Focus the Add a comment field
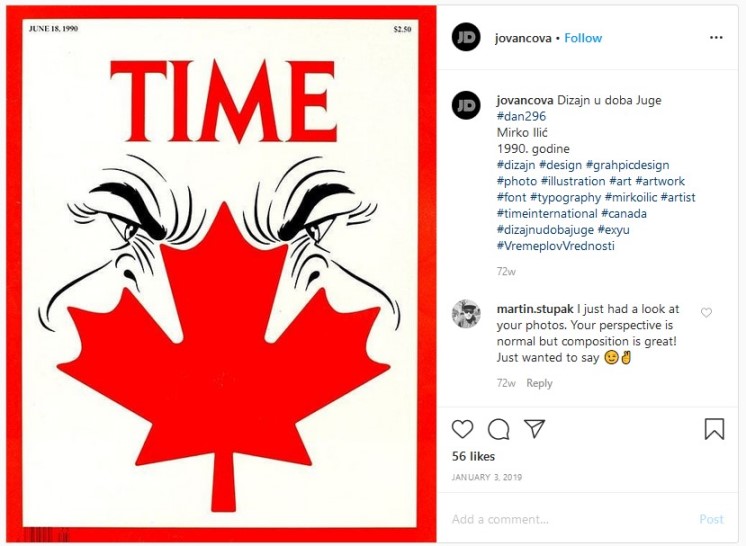 pos(571,519)
